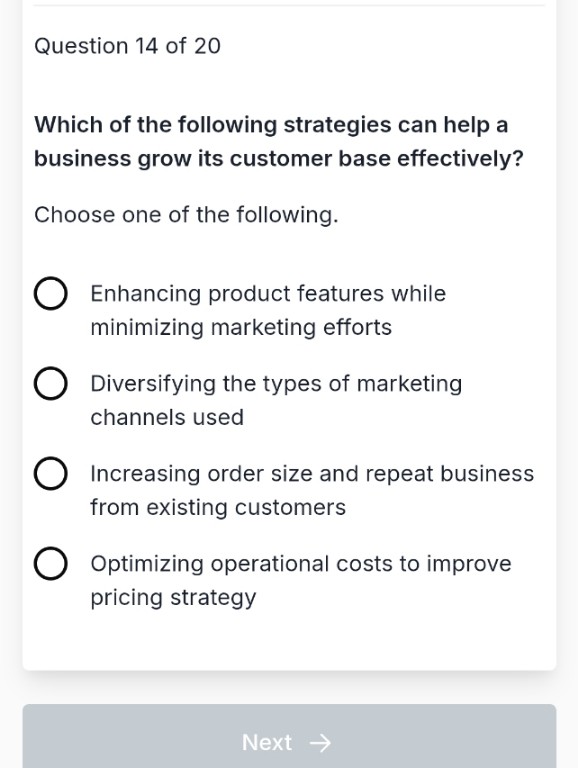Viewport: 578px width, 768px height.
Task: Click the 'pricing strategy' text line
Action: tap(173, 598)
